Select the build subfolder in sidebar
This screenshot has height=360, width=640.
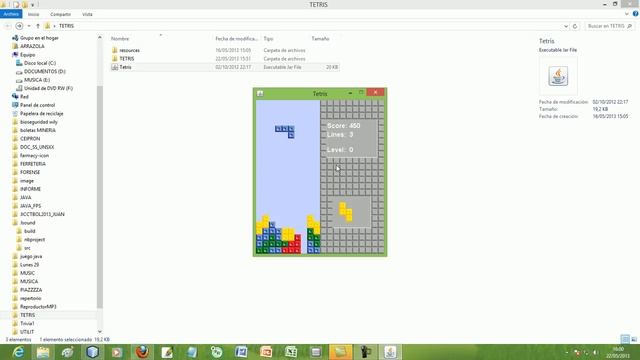29,231
